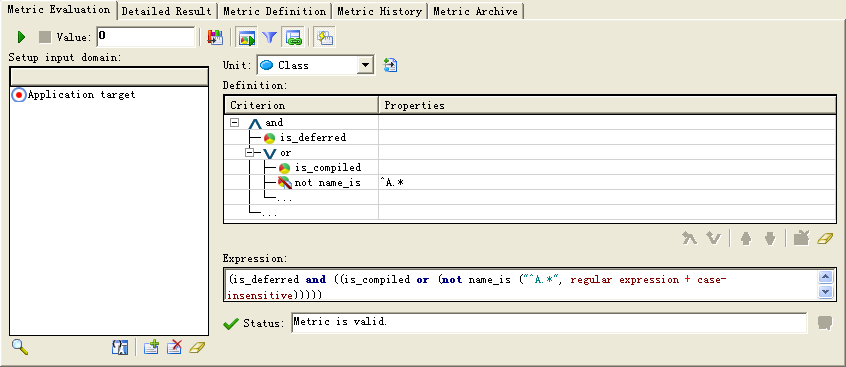Click the move up arrow icon

tap(746, 238)
